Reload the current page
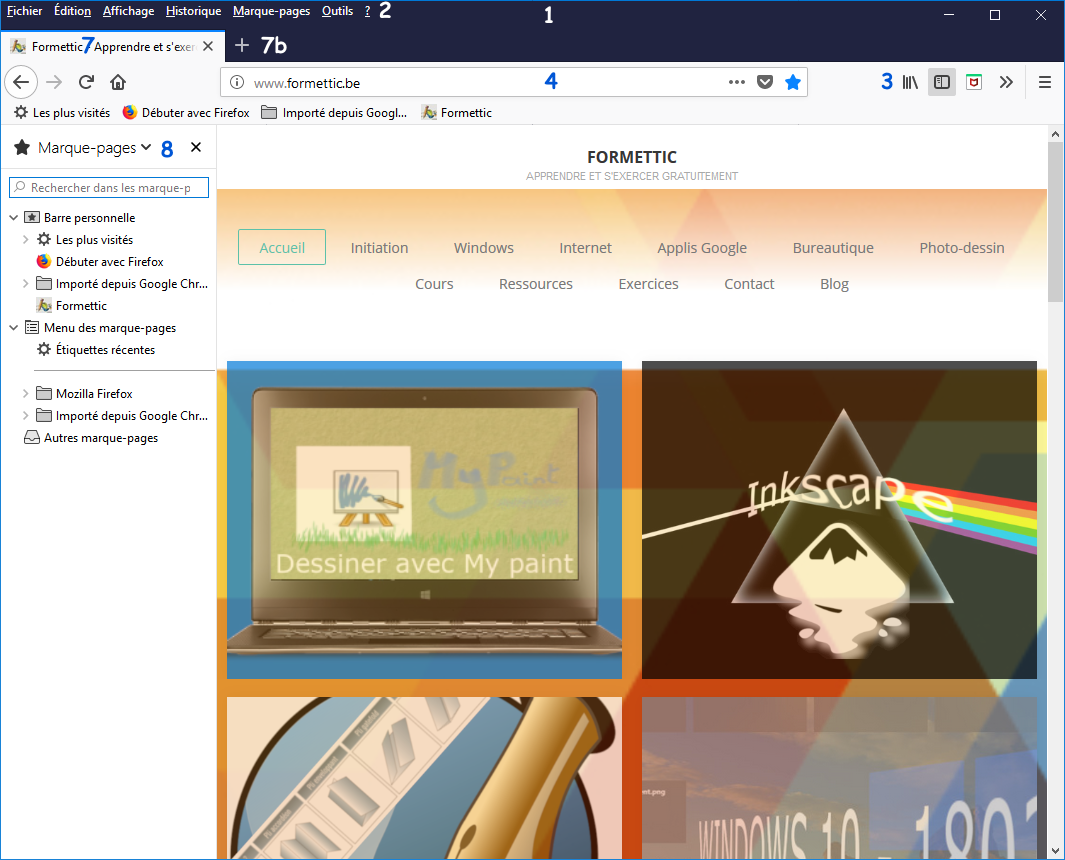 point(86,82)
